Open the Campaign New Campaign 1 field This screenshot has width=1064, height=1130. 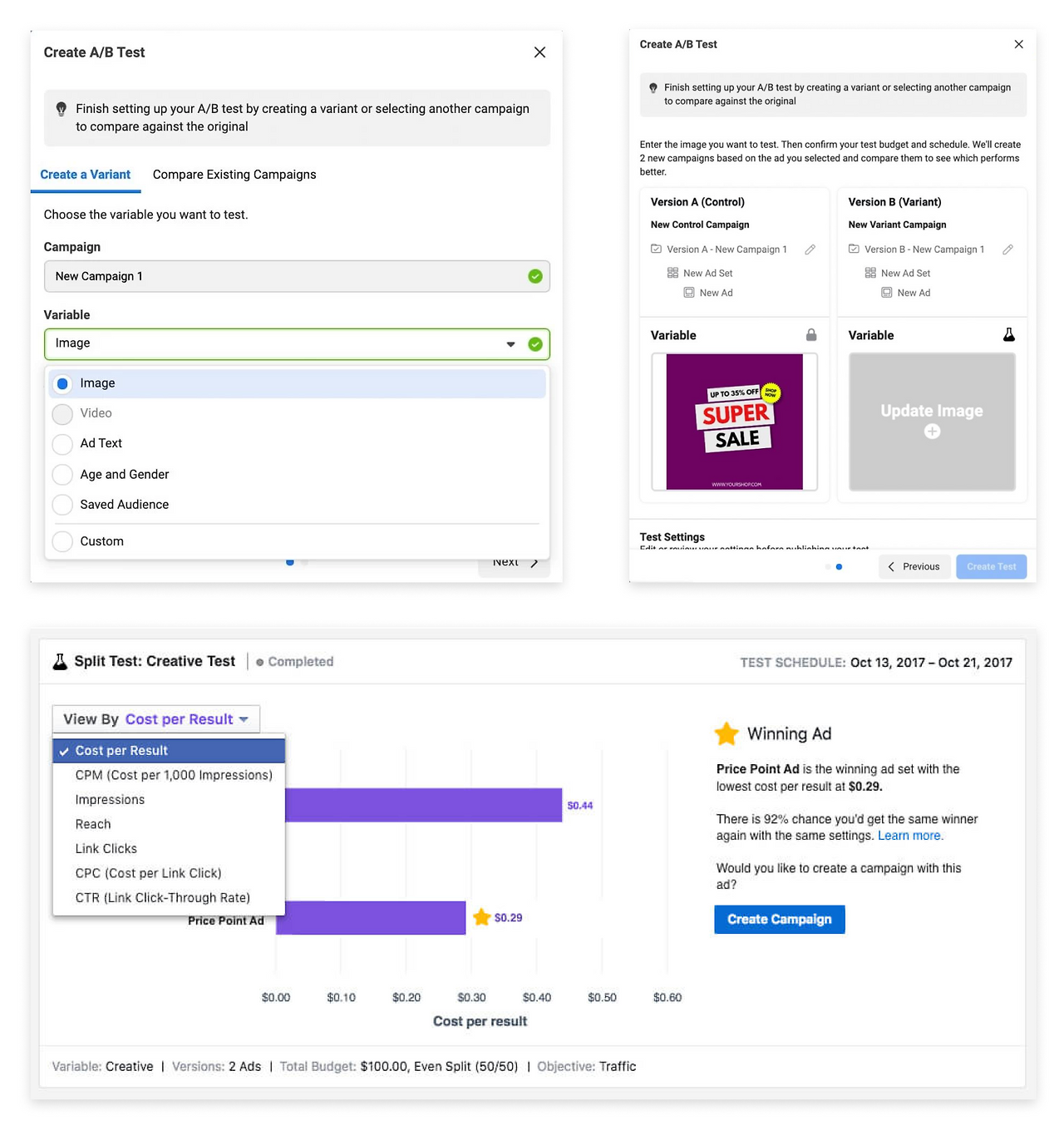click(x=297, y=276)
